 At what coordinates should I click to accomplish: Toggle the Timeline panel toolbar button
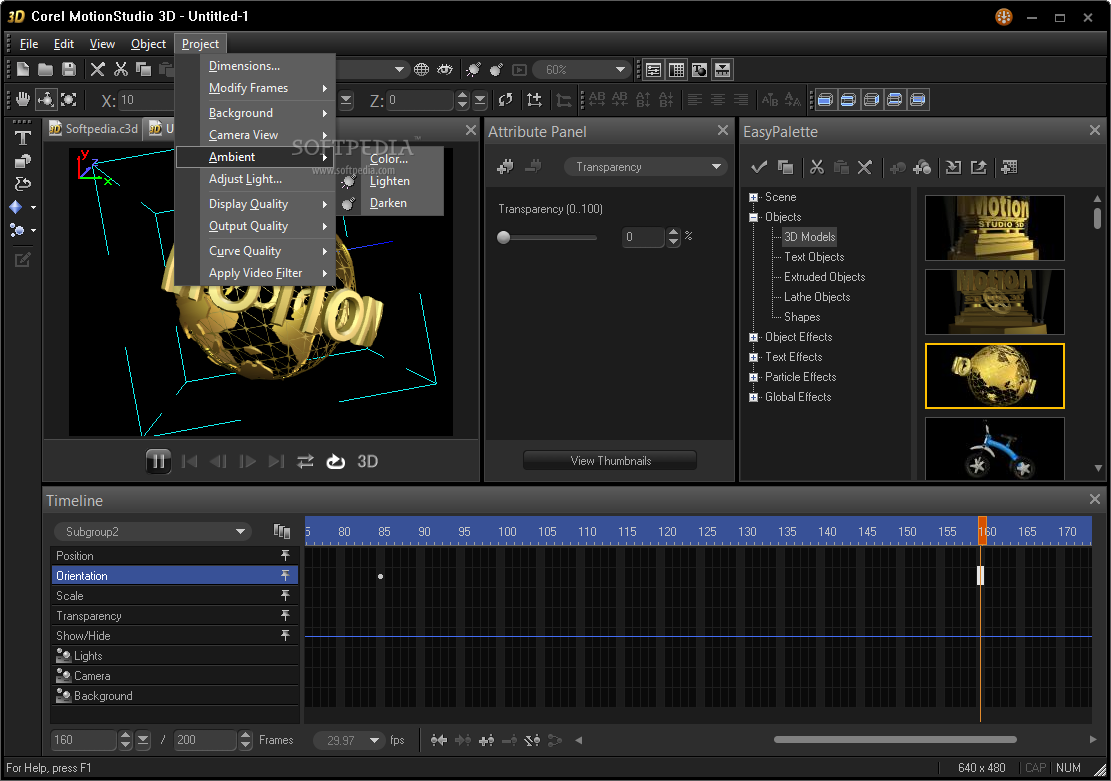click(x=722, y=69)
